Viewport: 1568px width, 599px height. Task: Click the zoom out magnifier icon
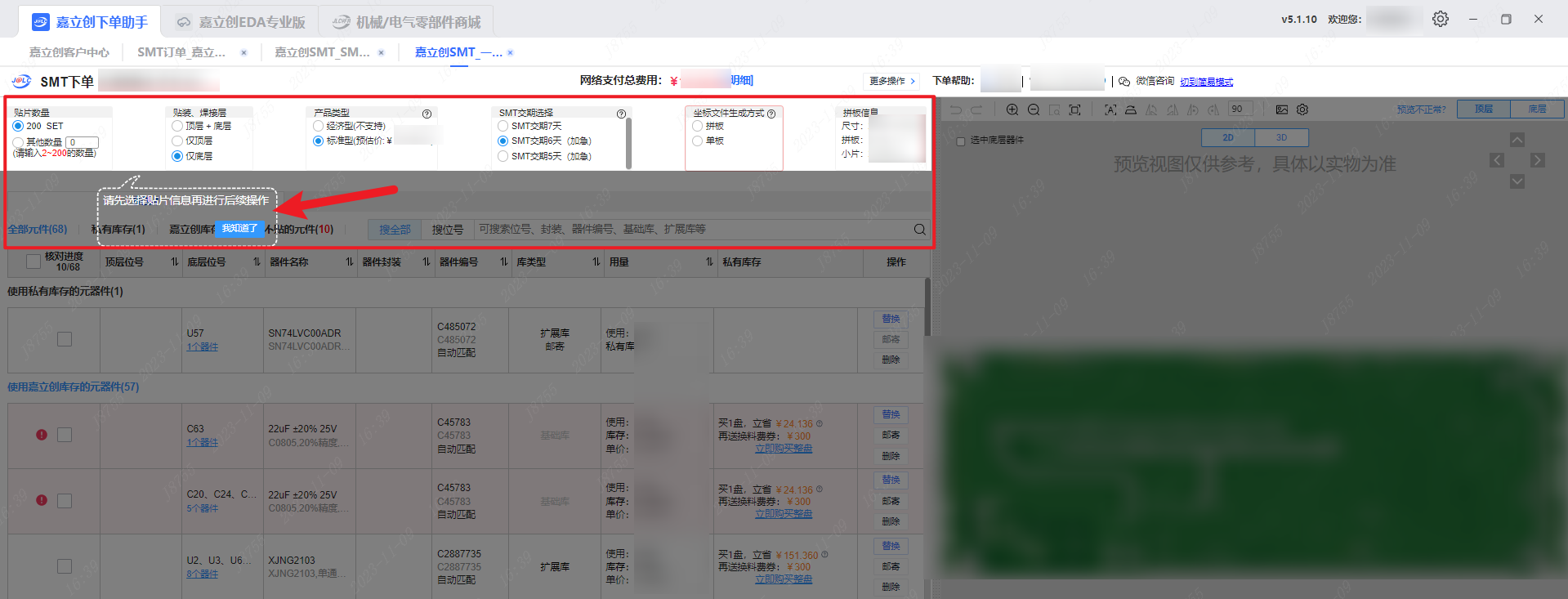coord(1034,110)
